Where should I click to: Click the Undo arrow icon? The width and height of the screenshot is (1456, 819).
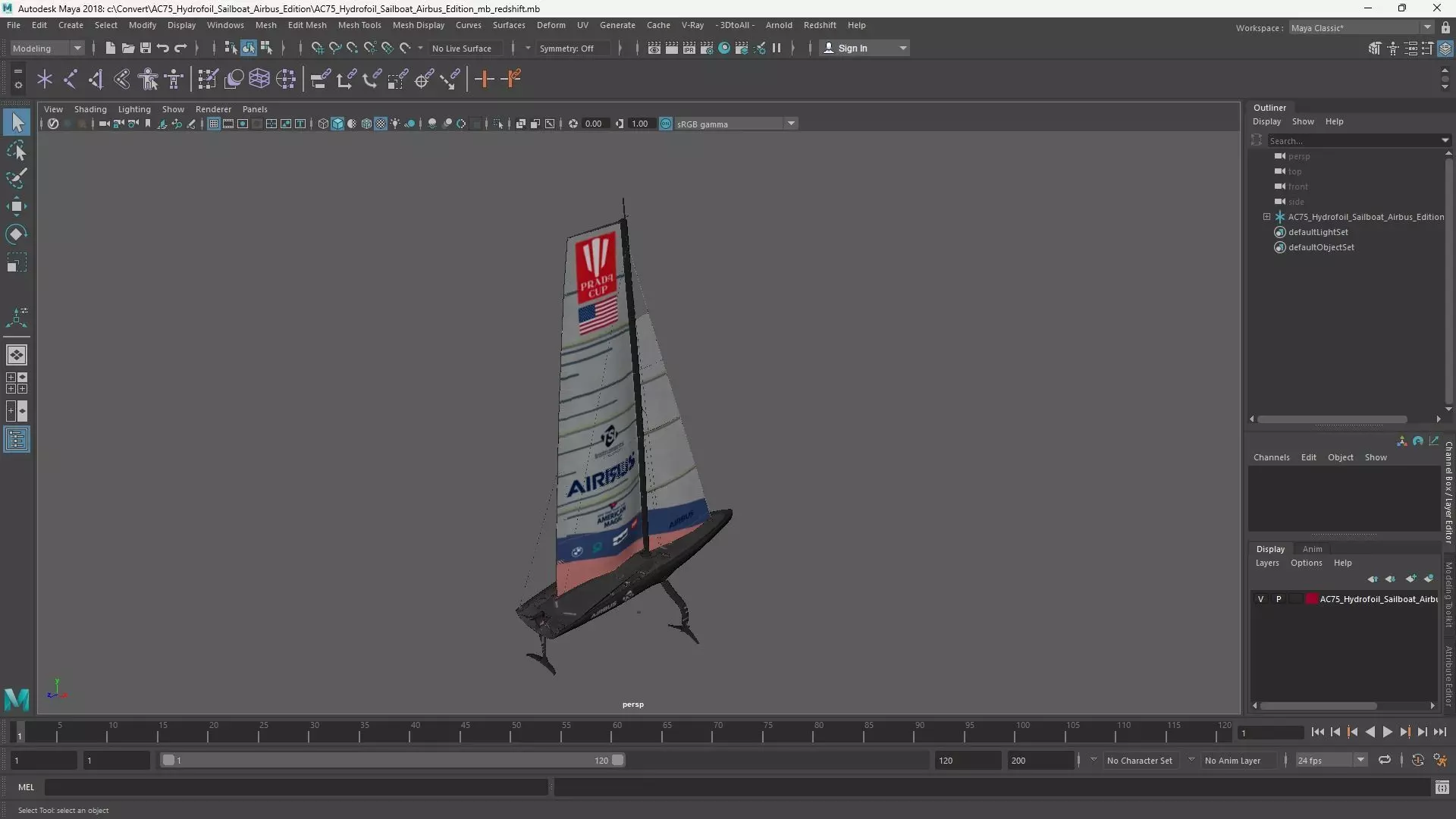(x=163, y=48)
